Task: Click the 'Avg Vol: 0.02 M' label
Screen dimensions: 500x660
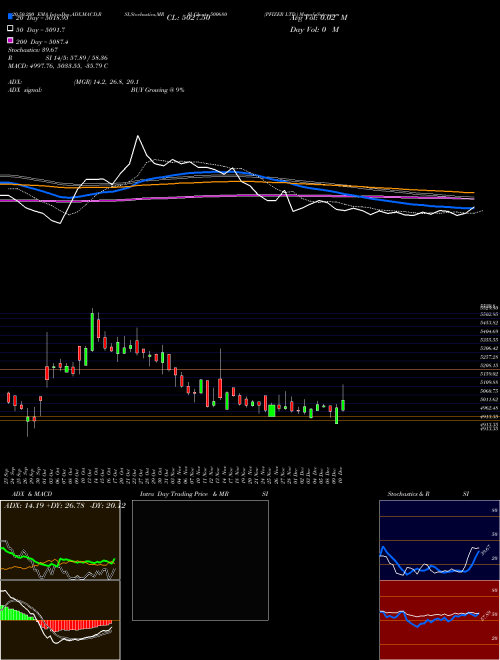Action: tap(319, 18)
